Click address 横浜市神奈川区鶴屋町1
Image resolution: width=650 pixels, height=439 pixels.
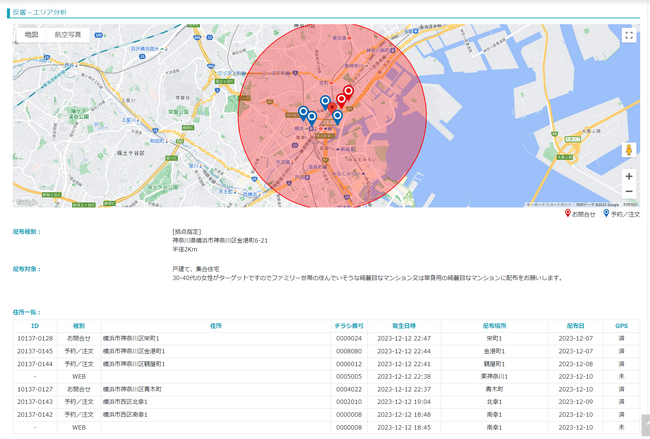134,364
